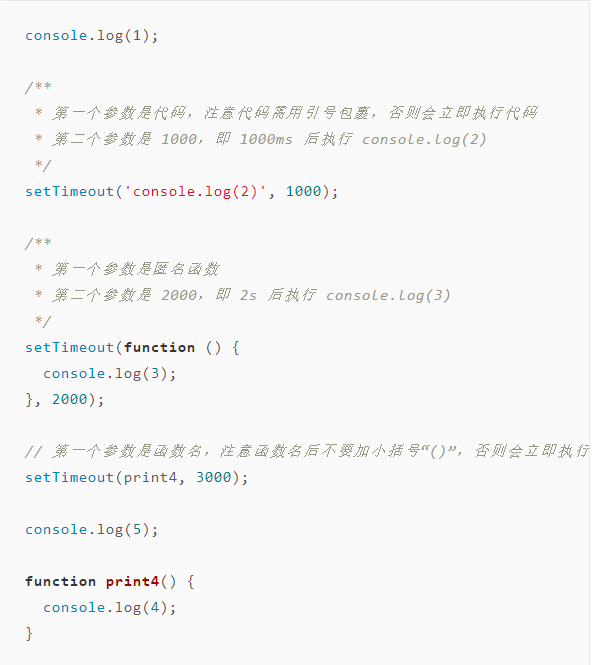
Task: Click the console.log(5) statement
Action: (92, 530)
